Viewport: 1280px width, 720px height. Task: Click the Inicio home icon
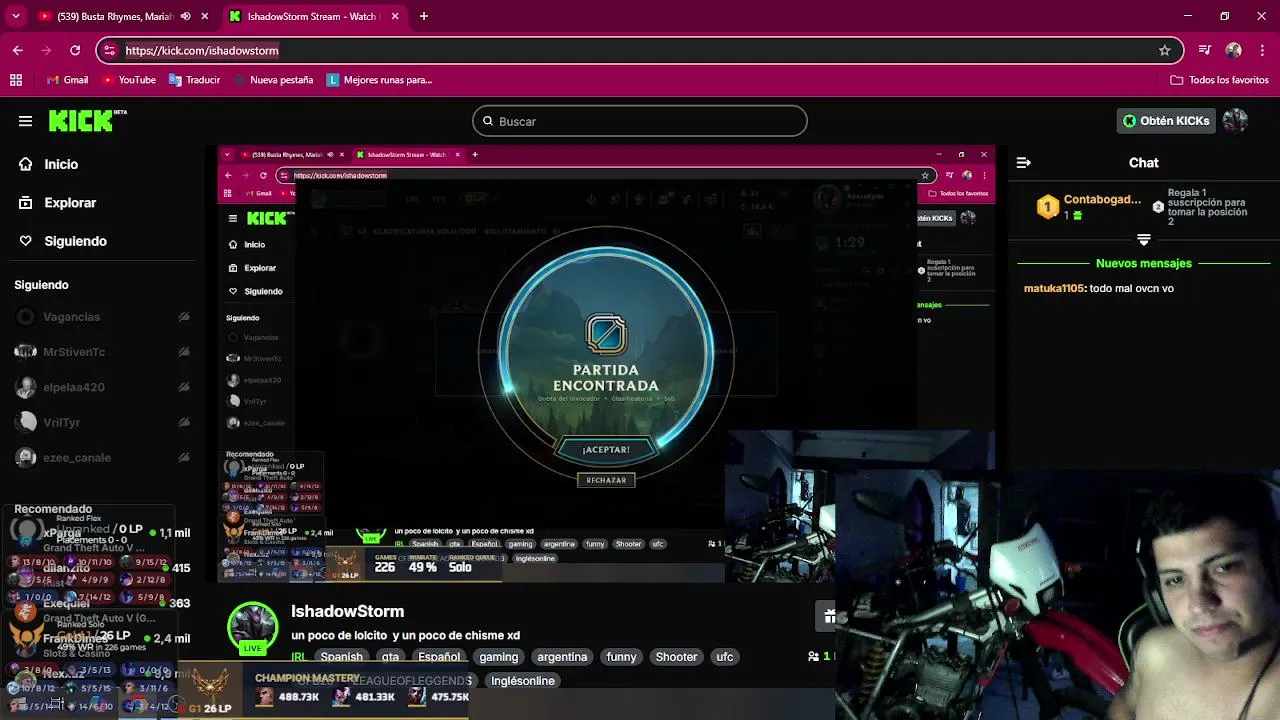click(25, 164)
